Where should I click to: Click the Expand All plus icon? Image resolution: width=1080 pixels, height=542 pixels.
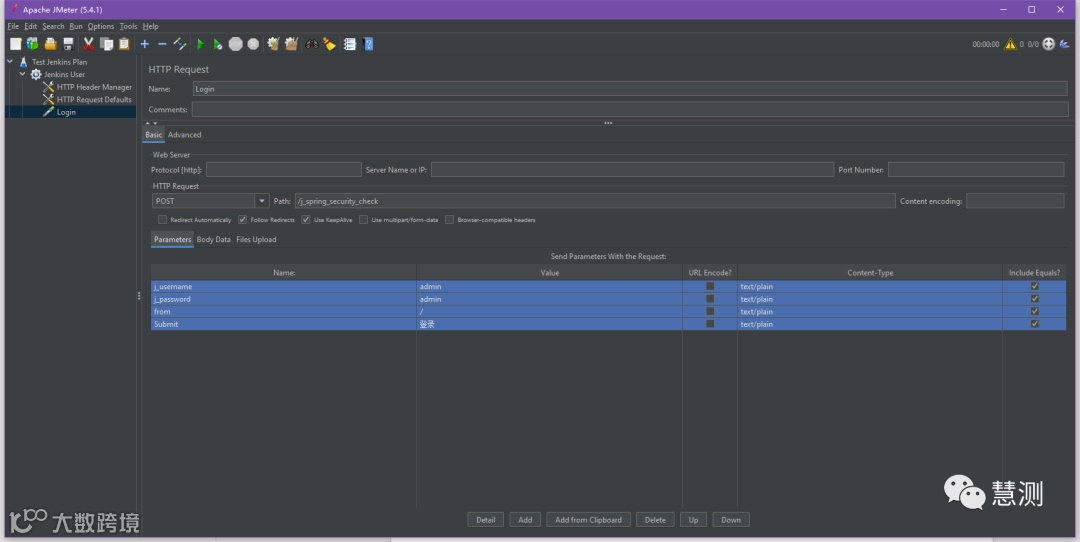[x=145, y=44]
